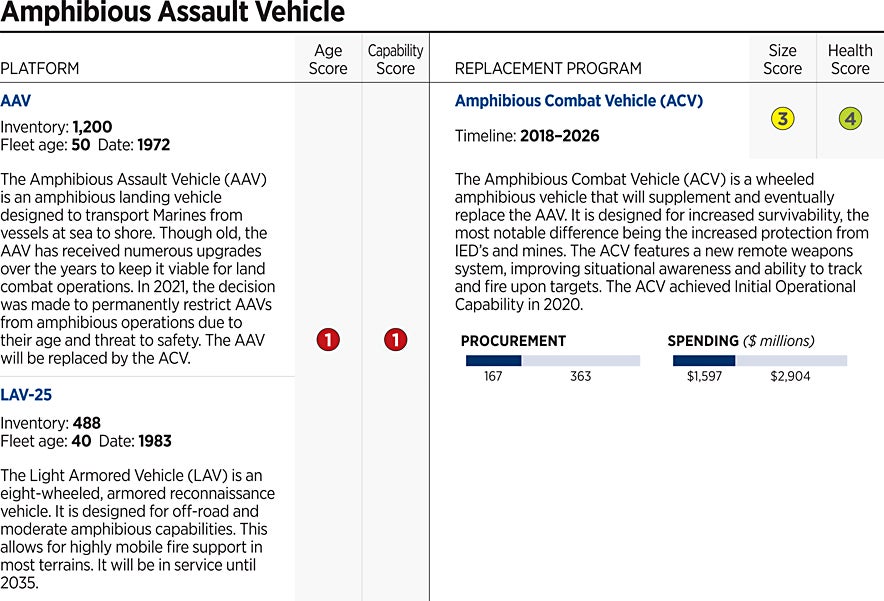884x601 pixels.
Task: Open the AAV platform heading
Action: [16, 101]
